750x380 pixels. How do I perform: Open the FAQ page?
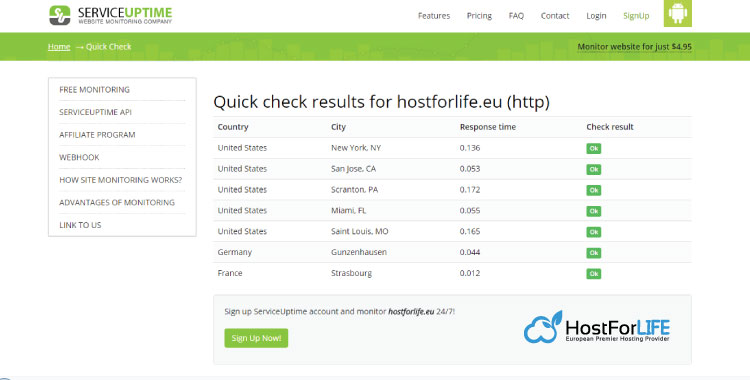[516, 16]
